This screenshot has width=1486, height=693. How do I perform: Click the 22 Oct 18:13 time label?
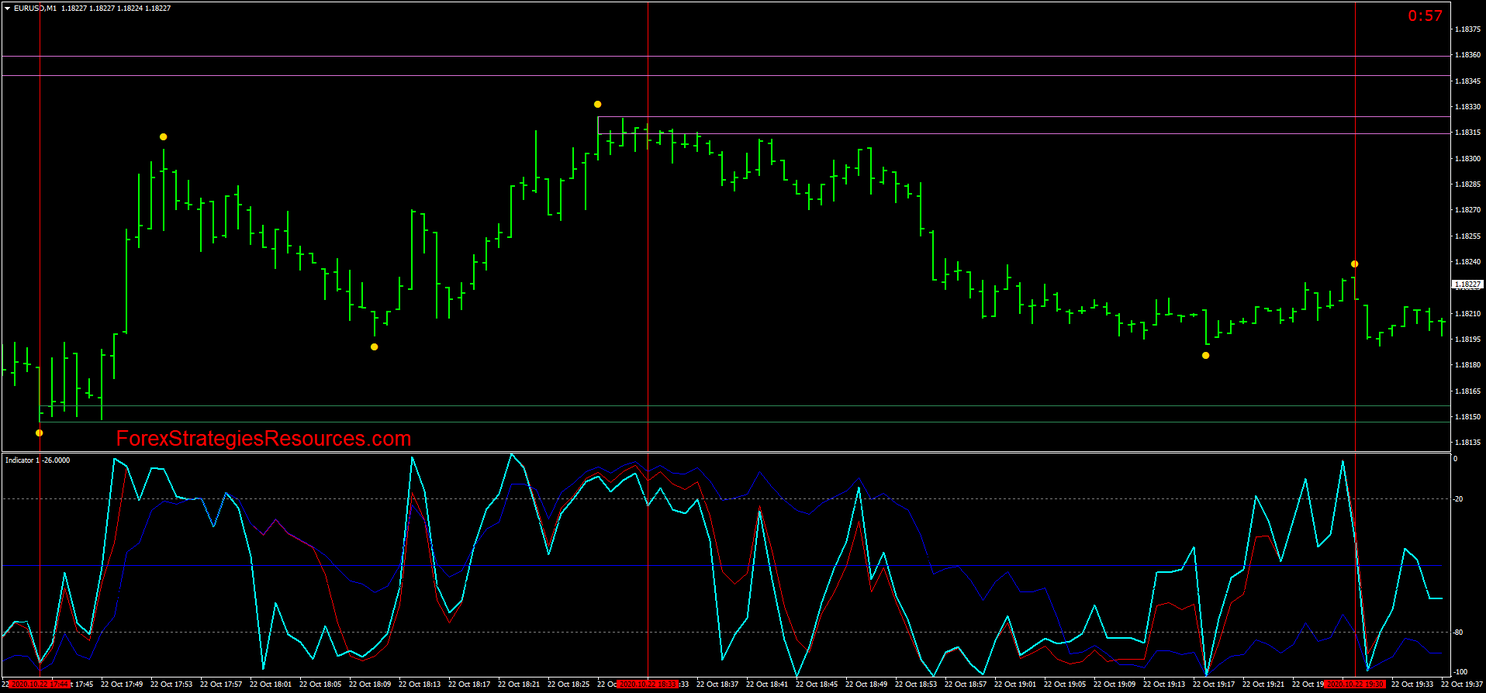pyautogui.click(x=420, y=685)
